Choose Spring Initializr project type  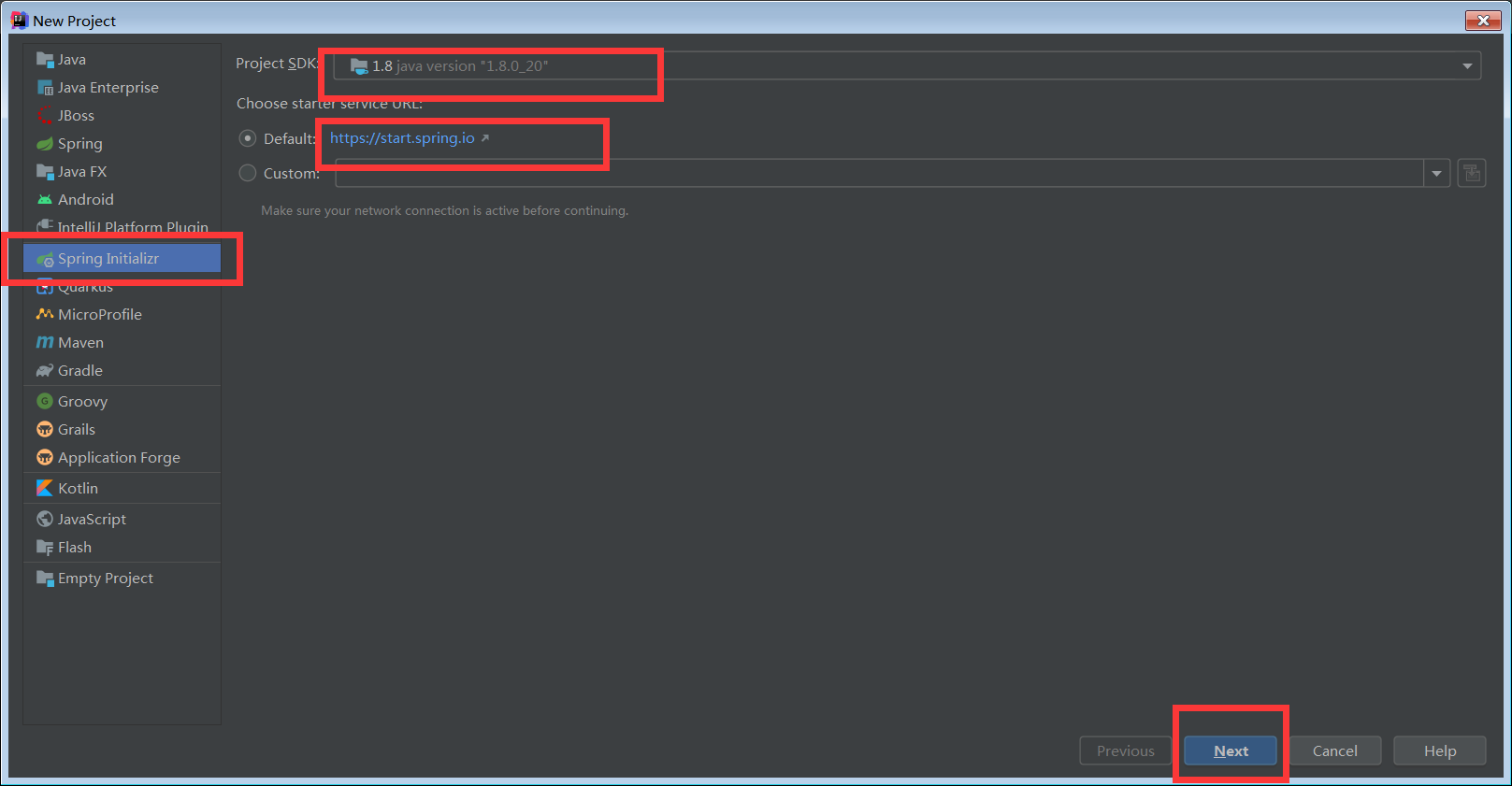point(122,259)
